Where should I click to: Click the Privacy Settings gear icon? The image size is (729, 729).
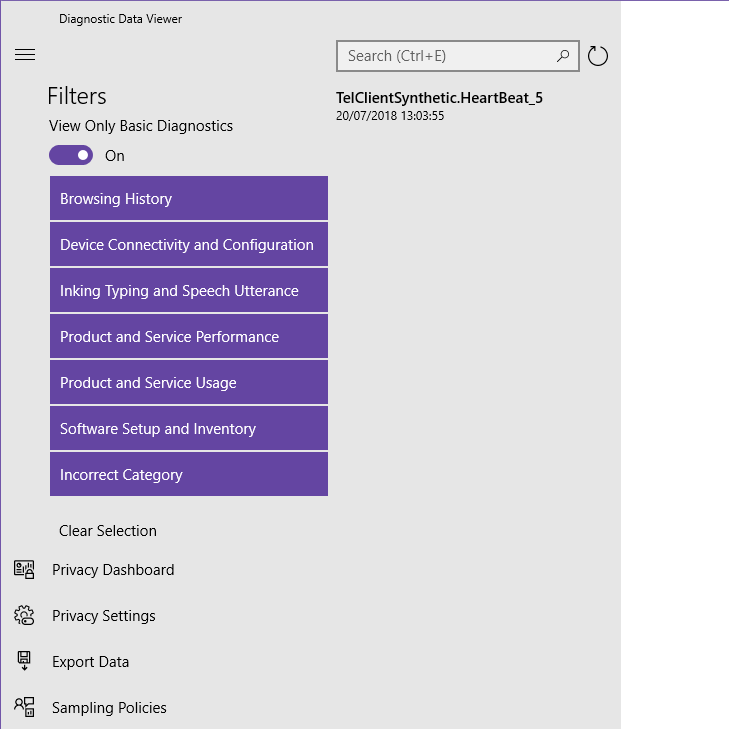pos(25,616)
